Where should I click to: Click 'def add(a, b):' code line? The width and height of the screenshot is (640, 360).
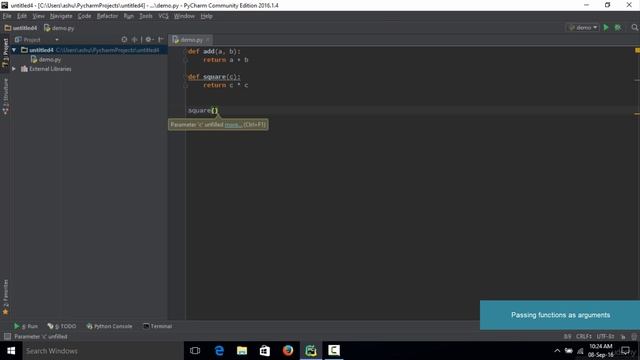pyautogui.click(x=214, y=51)
